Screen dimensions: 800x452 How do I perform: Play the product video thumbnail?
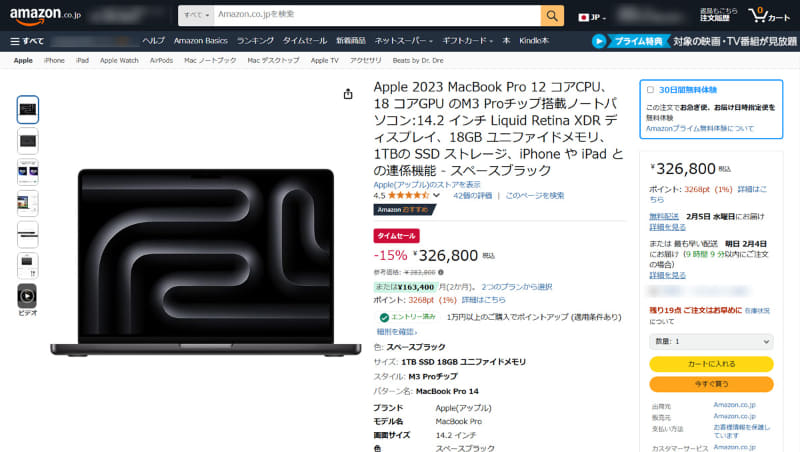[27, 296]
